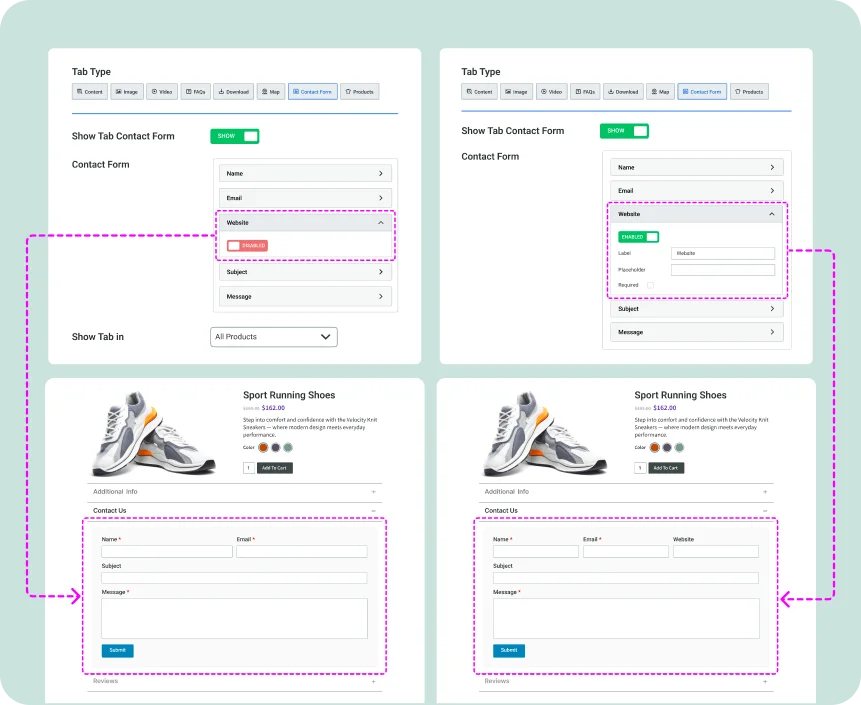
Task: Select the Download tab type in right panel
Action: 622,92
